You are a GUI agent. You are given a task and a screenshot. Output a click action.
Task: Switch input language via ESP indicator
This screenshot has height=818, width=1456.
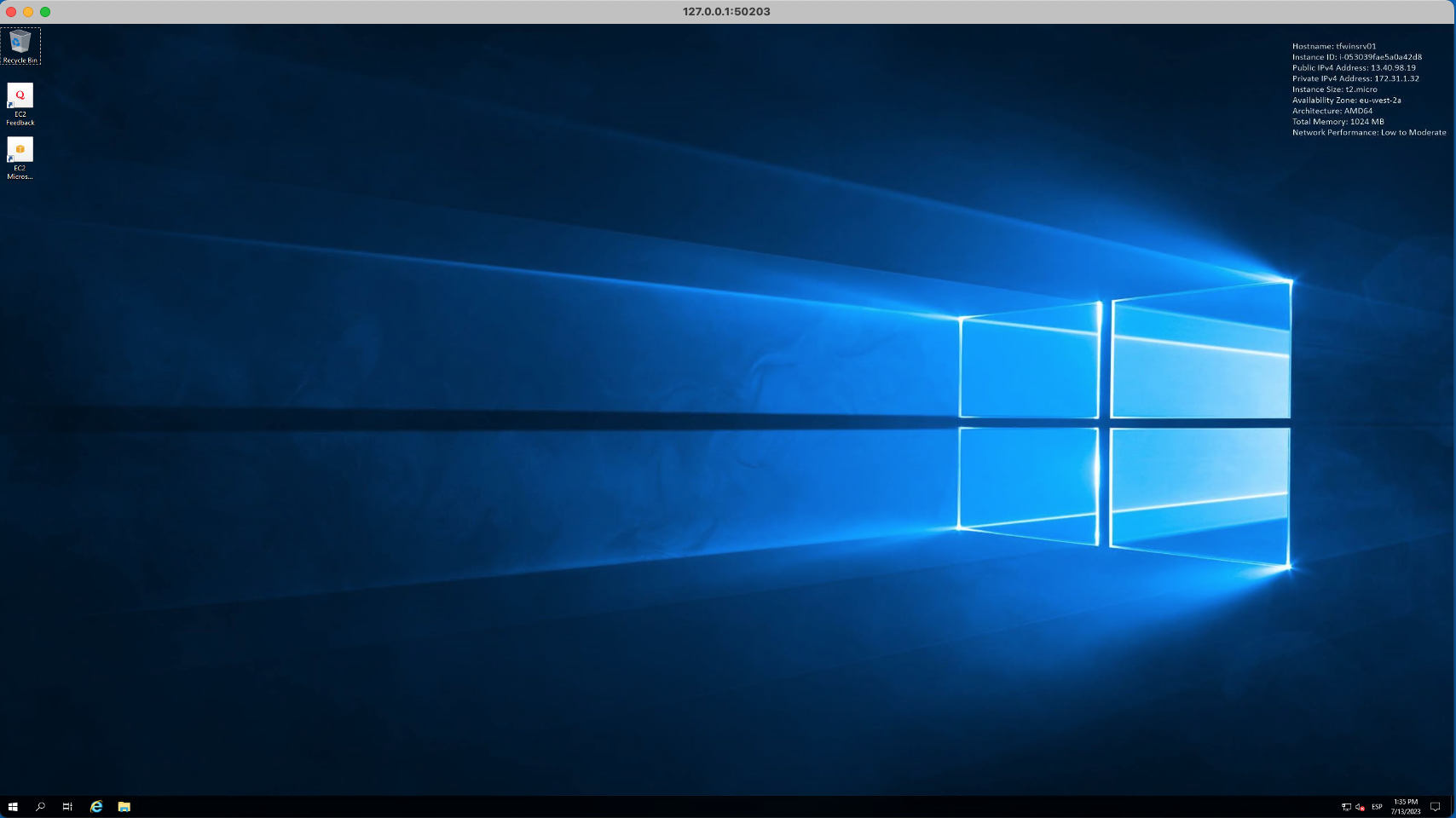[x=1377, y=807]
